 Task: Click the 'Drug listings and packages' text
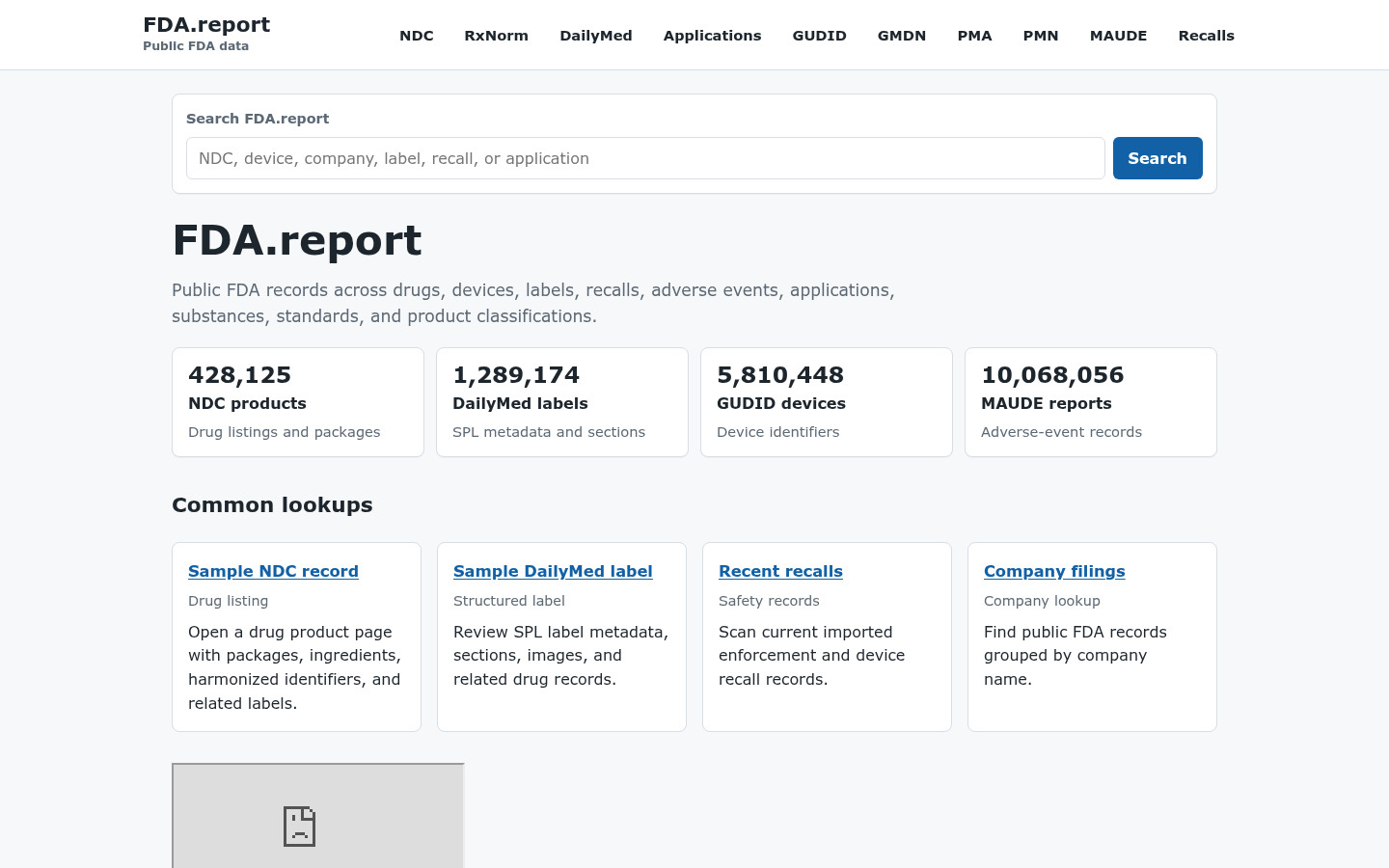coord(285,432)
